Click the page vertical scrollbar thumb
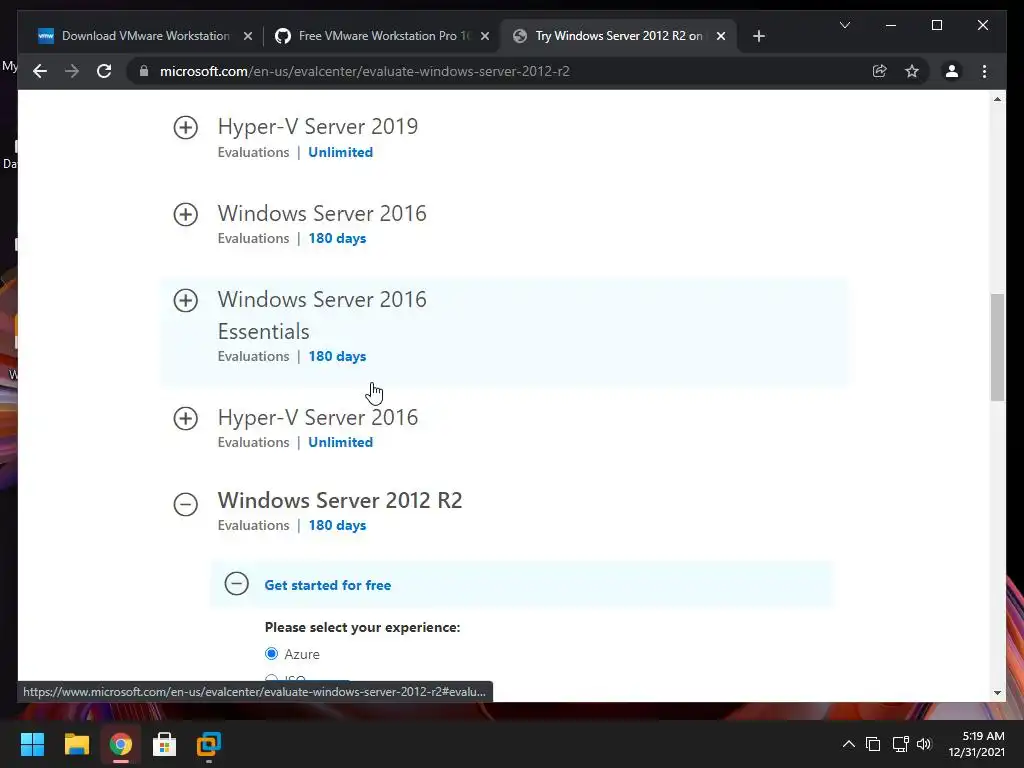 pyautogui.click(x=997, y=347)
